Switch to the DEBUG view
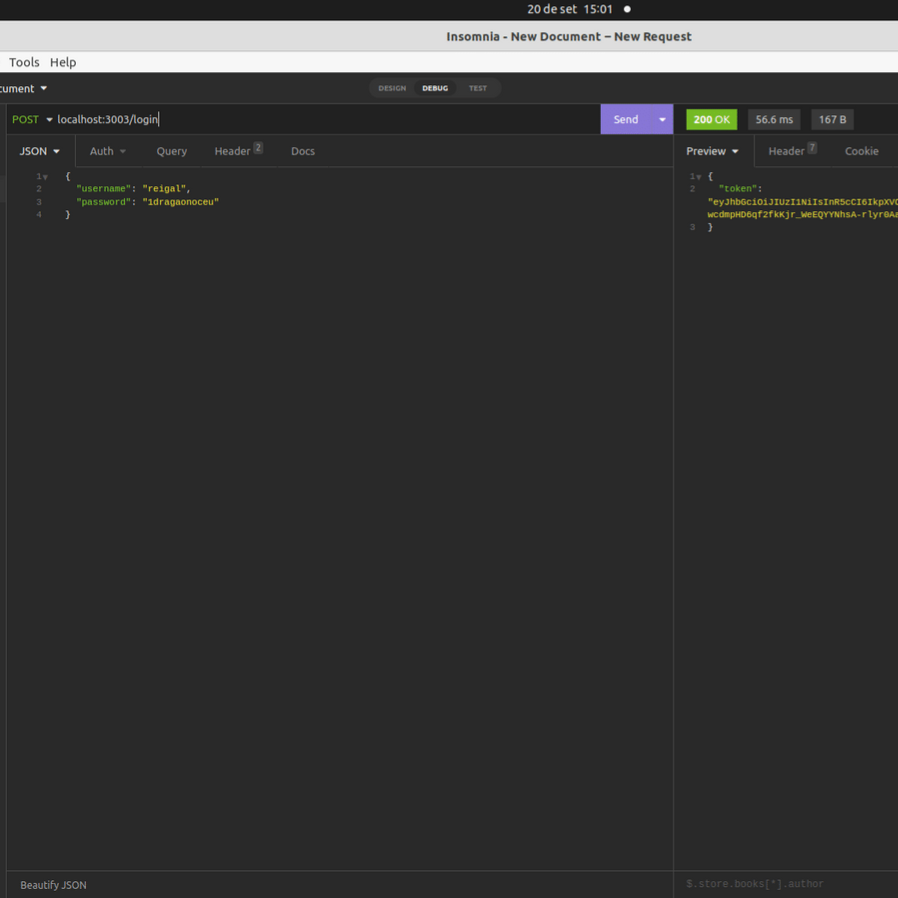 click(x=435, y=88)
